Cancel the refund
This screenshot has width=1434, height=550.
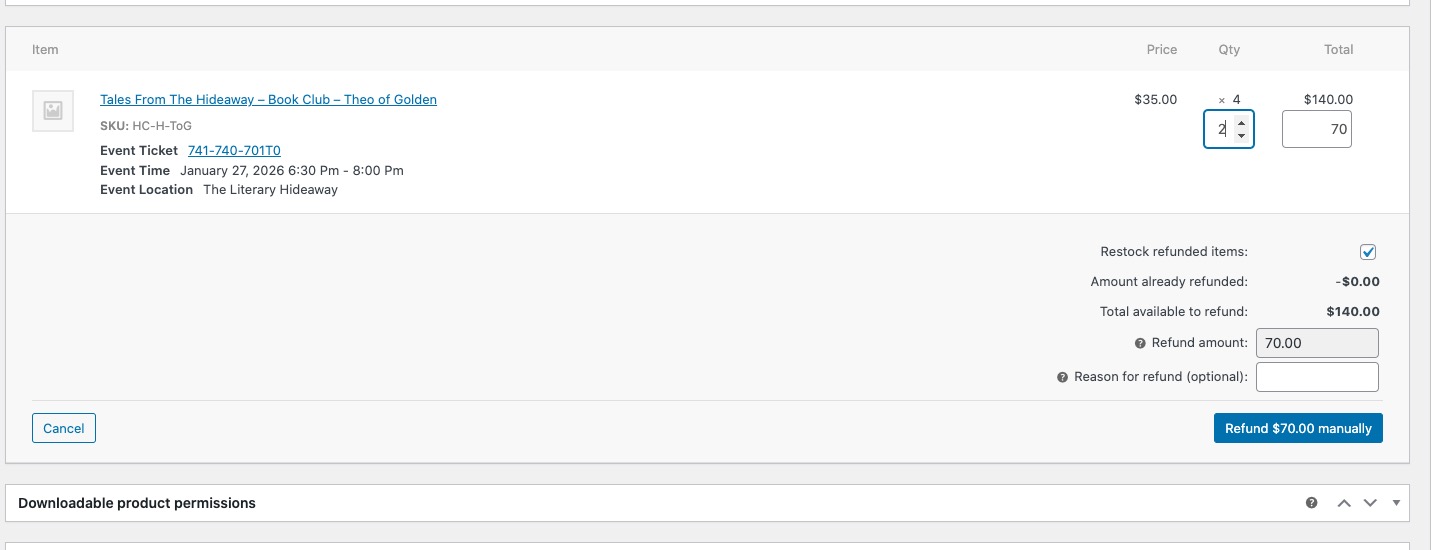[x=64, y=428]
